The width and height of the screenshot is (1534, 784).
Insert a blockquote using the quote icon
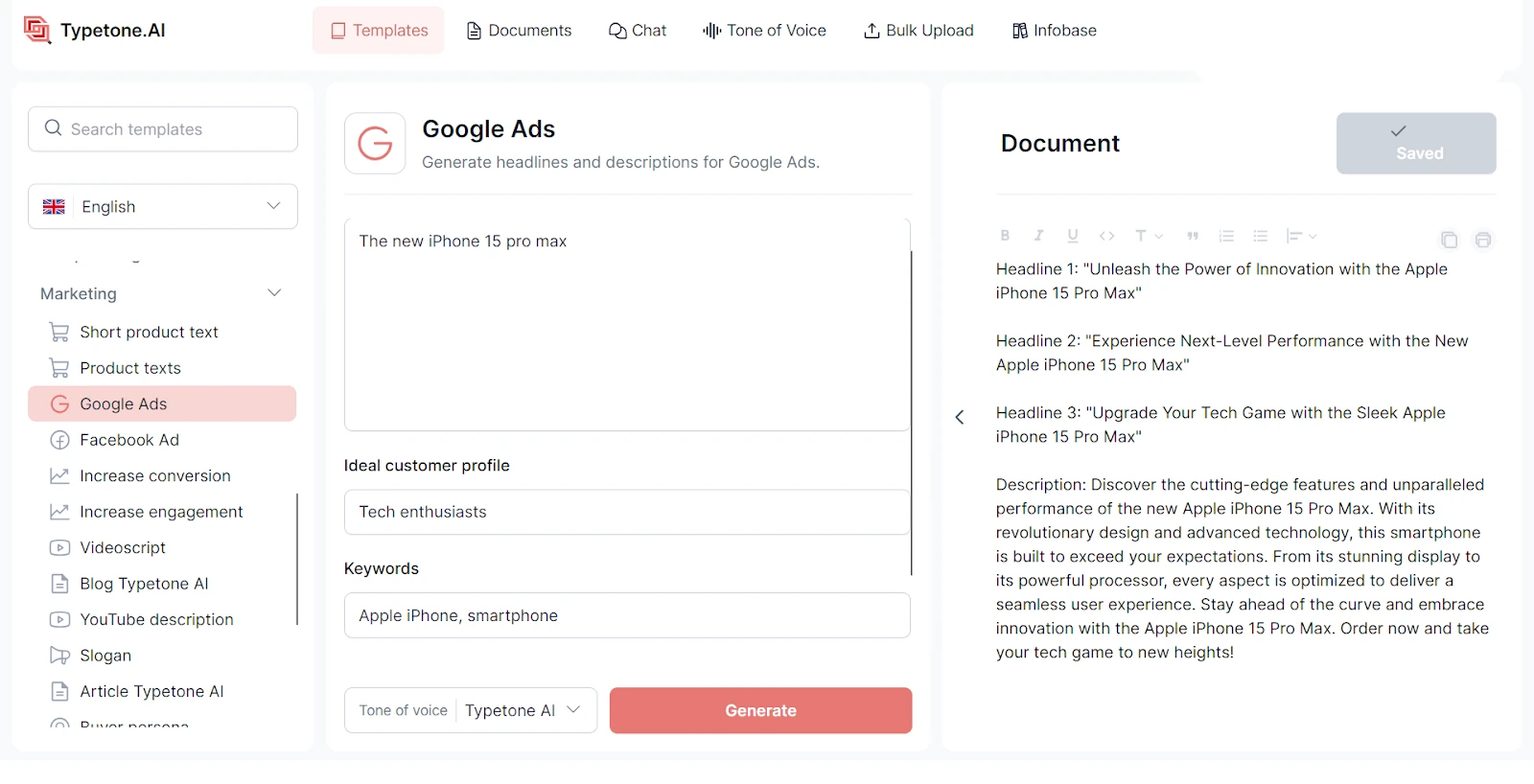coord(1193,236)
